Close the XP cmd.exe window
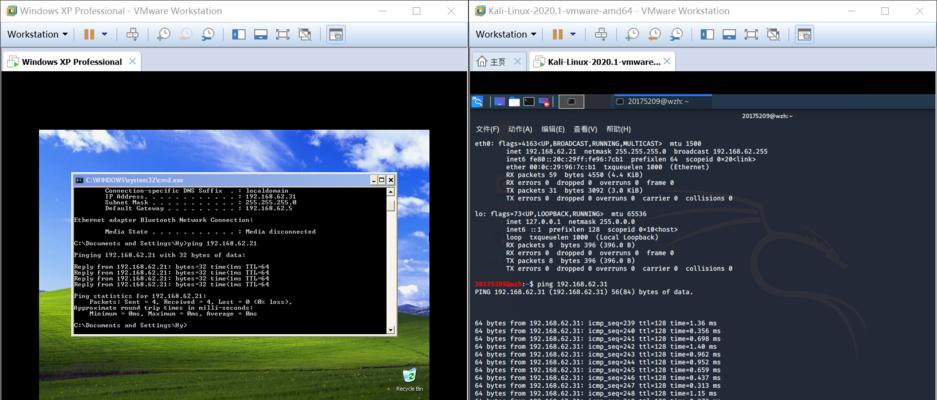Screen dimensions: 937x400 pos(391,179)
